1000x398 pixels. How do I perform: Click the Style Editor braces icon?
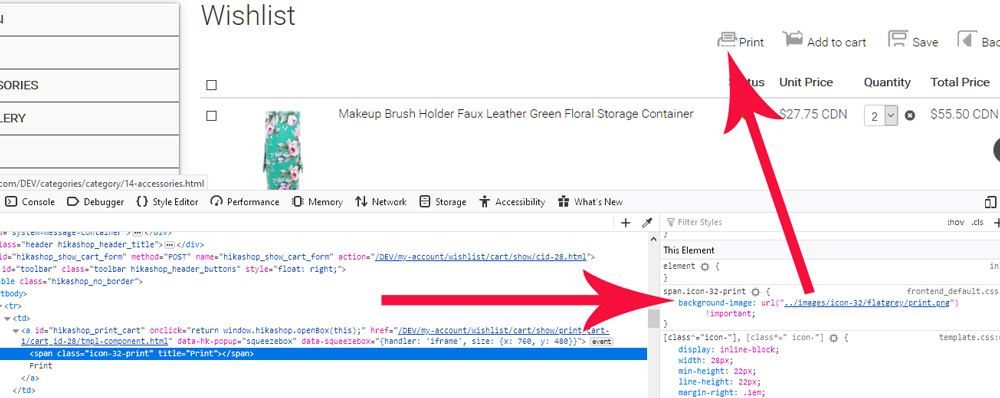142,202
